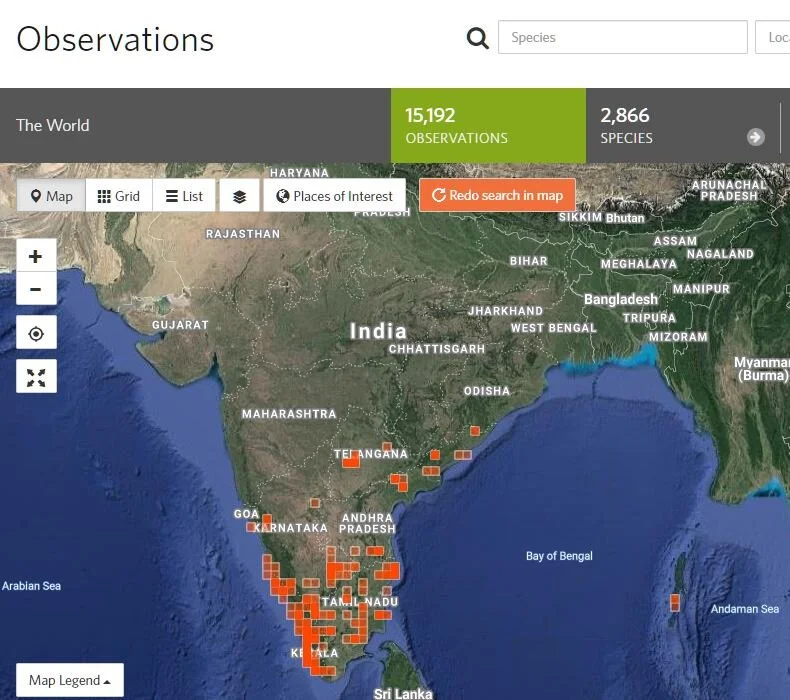The width and height of the screenshot is (790, 700).
Task: Click the Bangladesh map label
Action: point(621,299)
